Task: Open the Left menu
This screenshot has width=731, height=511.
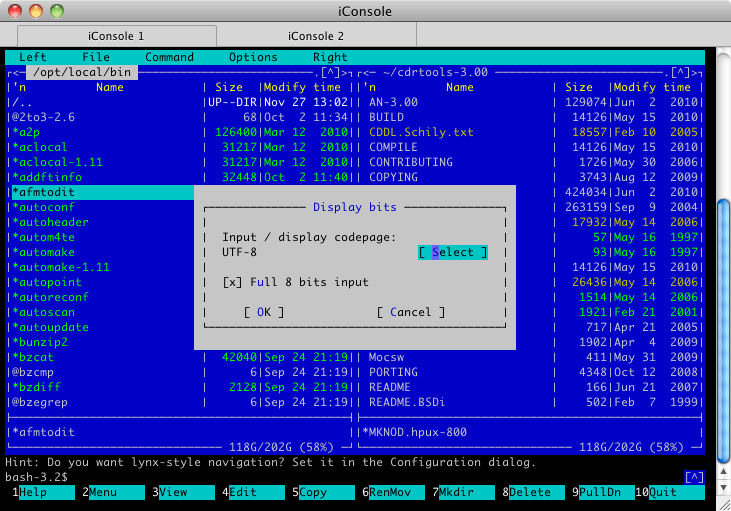Action: [33, 57]
